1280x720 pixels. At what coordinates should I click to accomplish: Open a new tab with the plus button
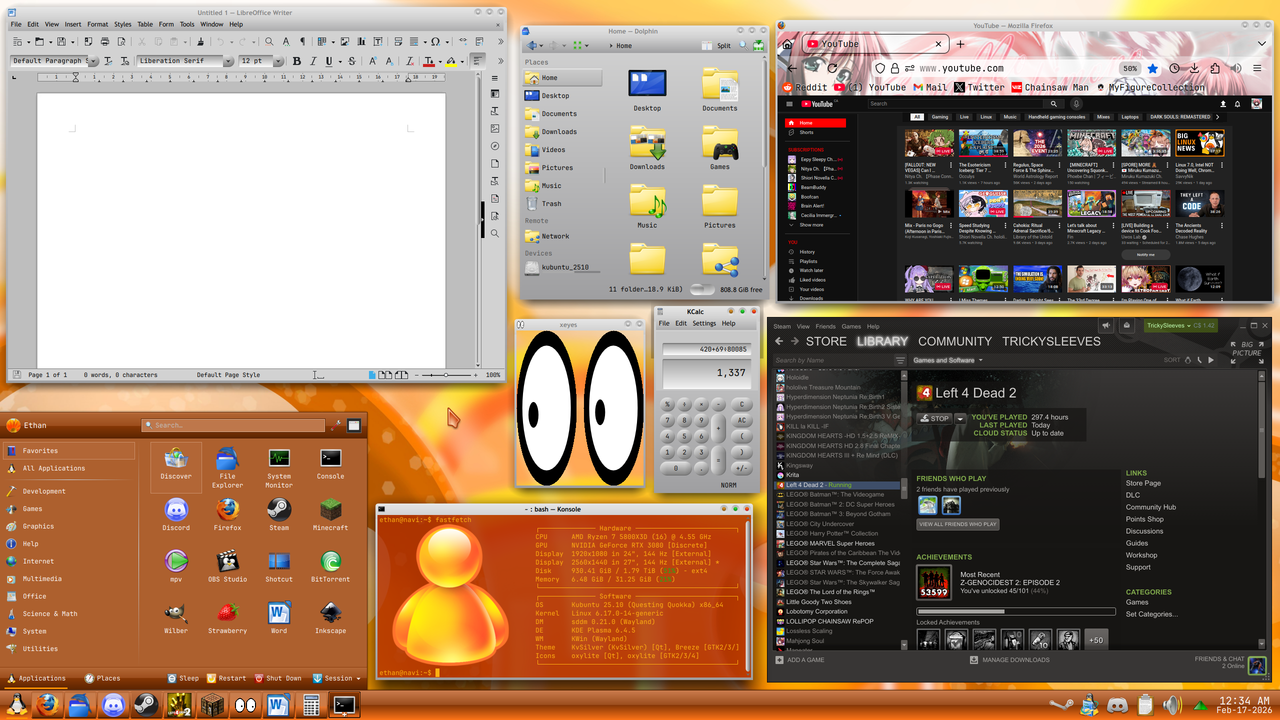[960, 44]
